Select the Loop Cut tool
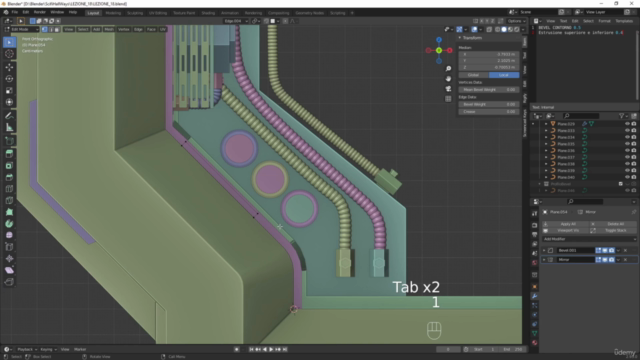 [9, 189]
